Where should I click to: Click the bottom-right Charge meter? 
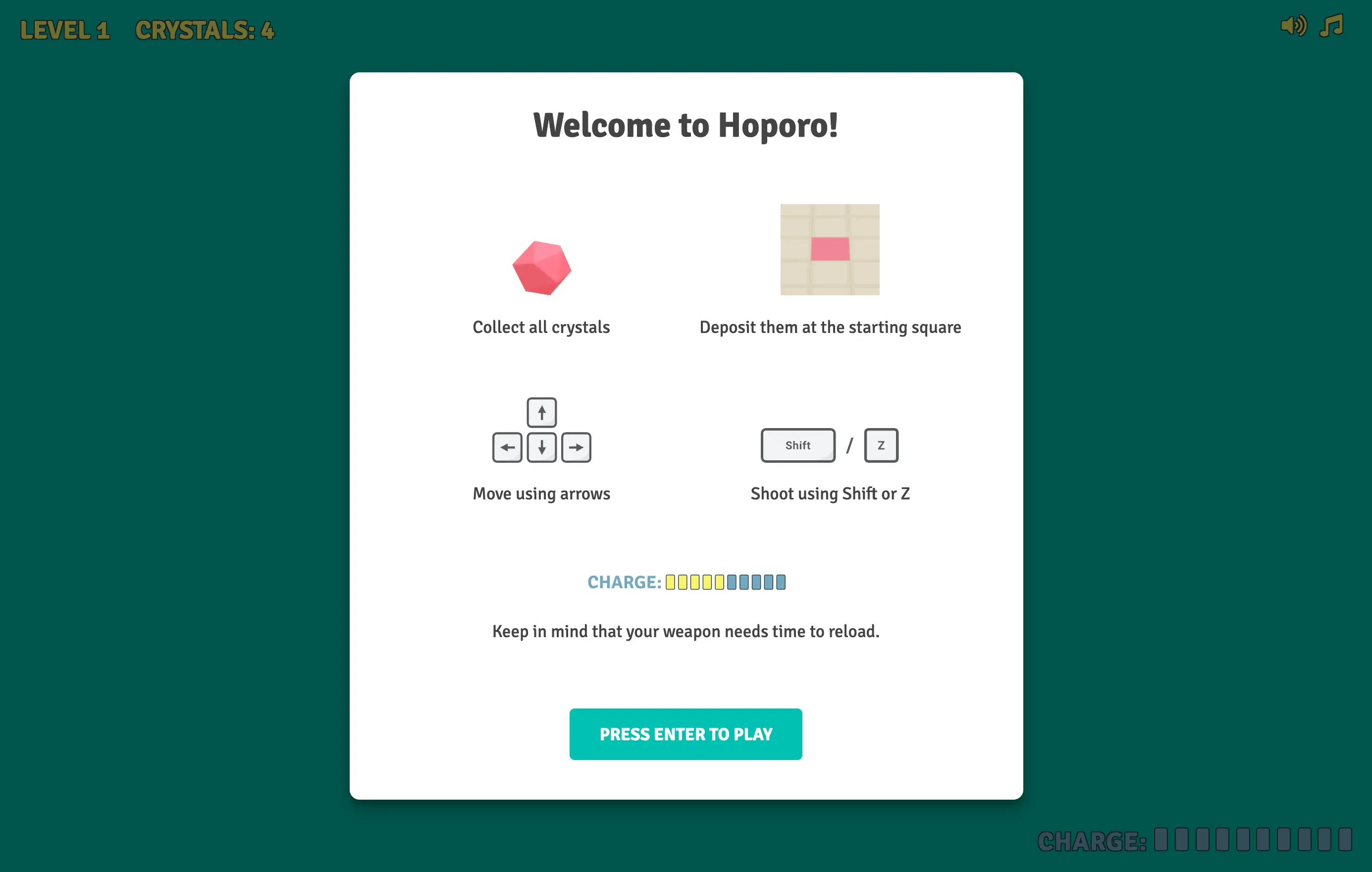tap(1195, 840)
